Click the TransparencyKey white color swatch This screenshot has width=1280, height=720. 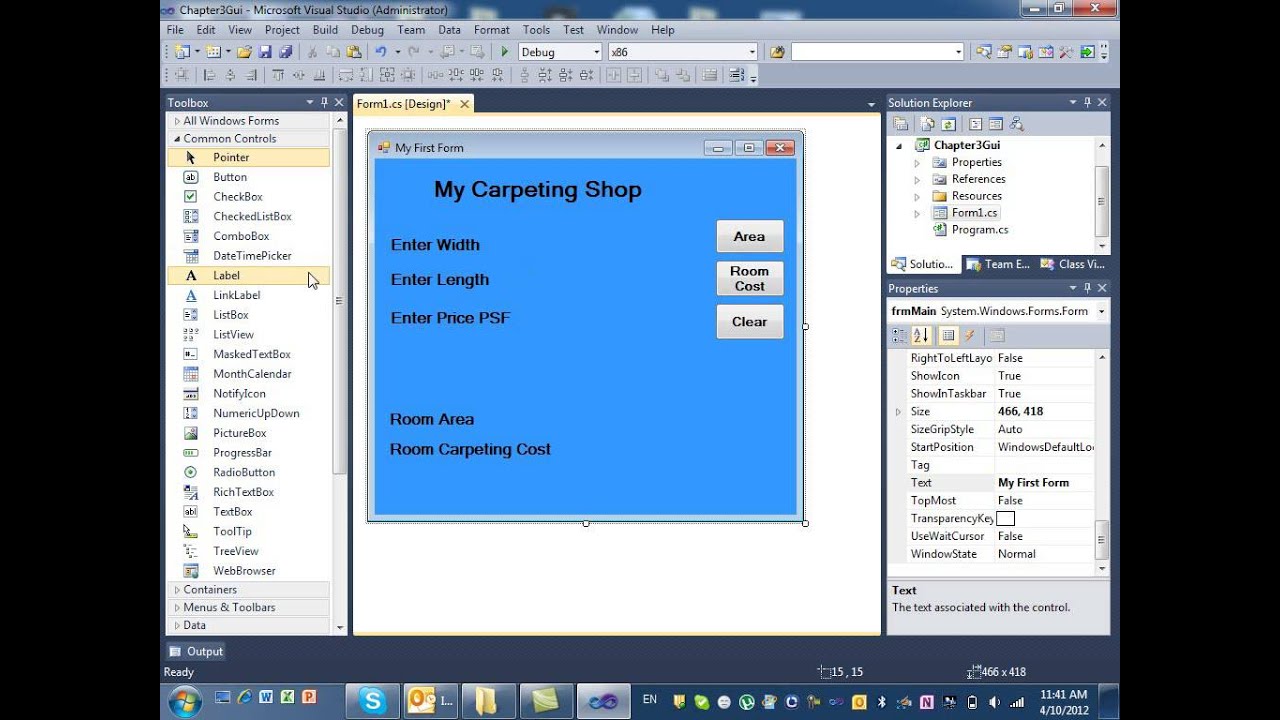pos(1005,518)
